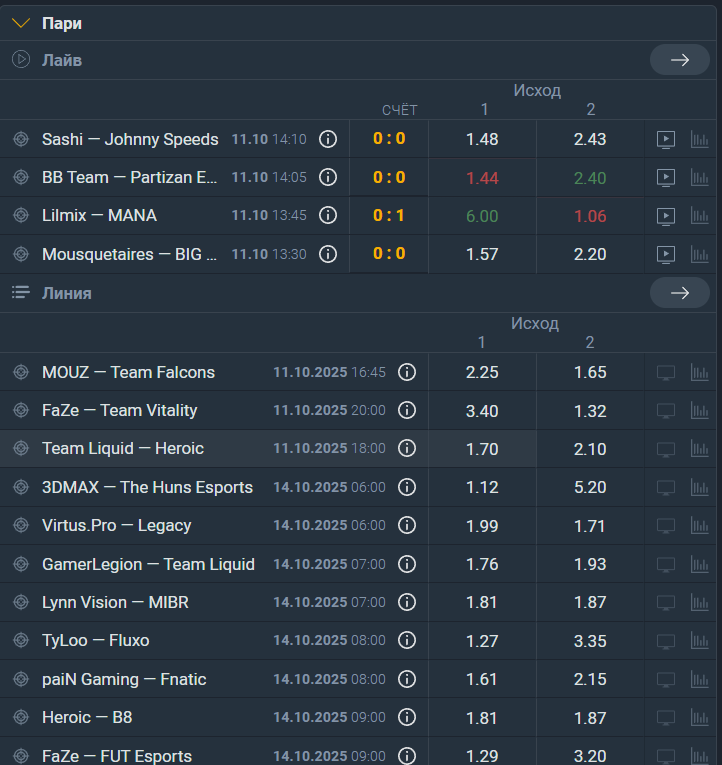Watch live stream for Lilmix — MANA

click(x=665, y=216)
